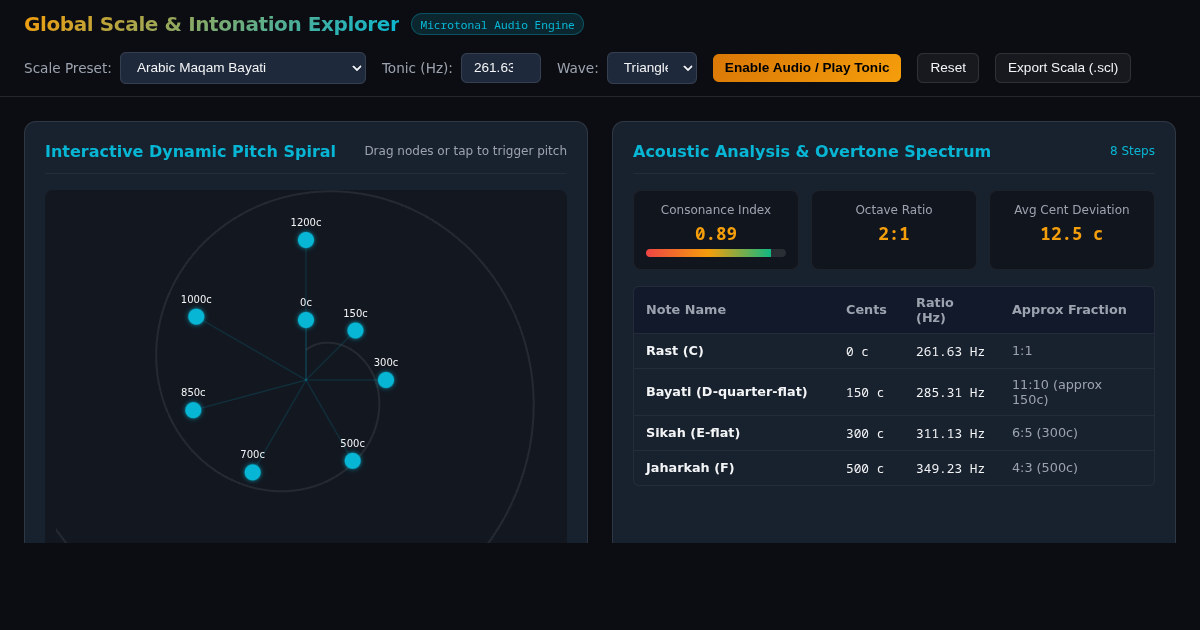Tap the 700c pitch node
The image size is (1200, 630).
click(x=253, y=472)
